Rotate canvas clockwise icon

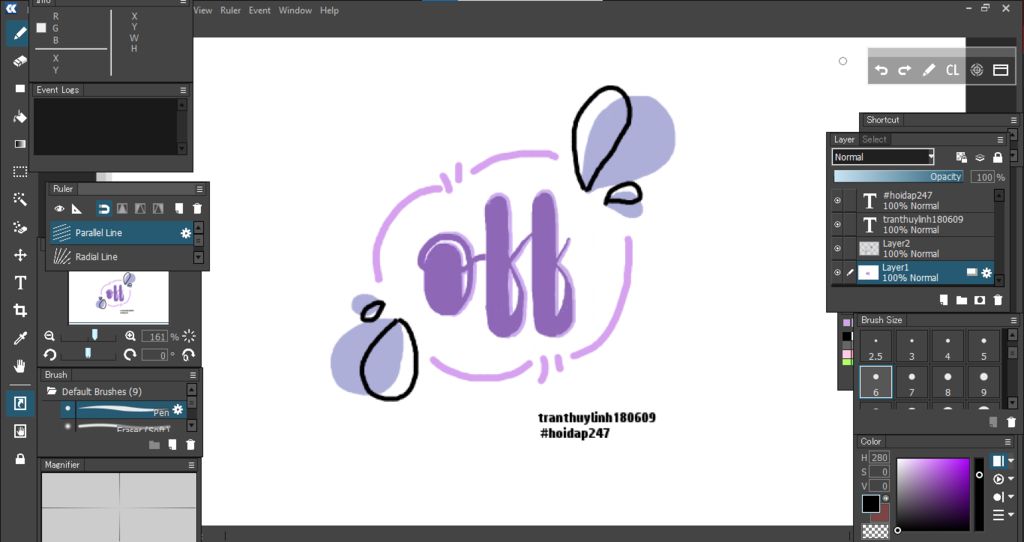pos(130,355)
